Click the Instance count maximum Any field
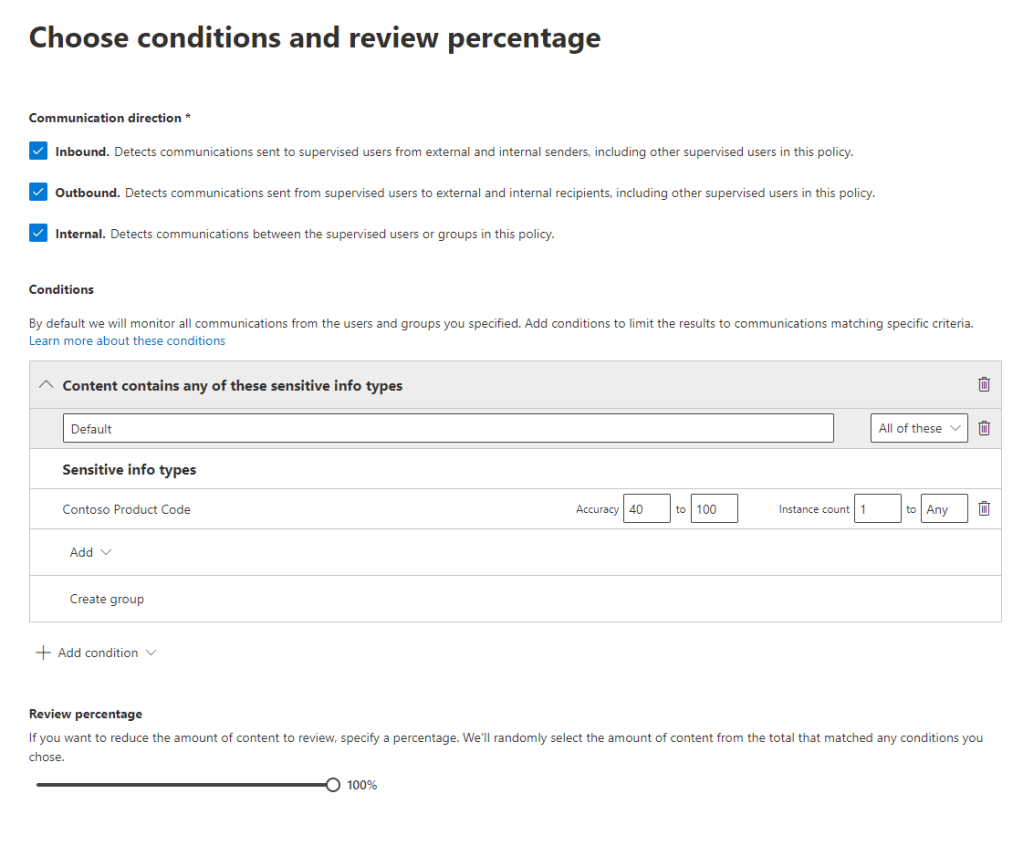Viewport: 1023px width, 846px height. point(944,509)
